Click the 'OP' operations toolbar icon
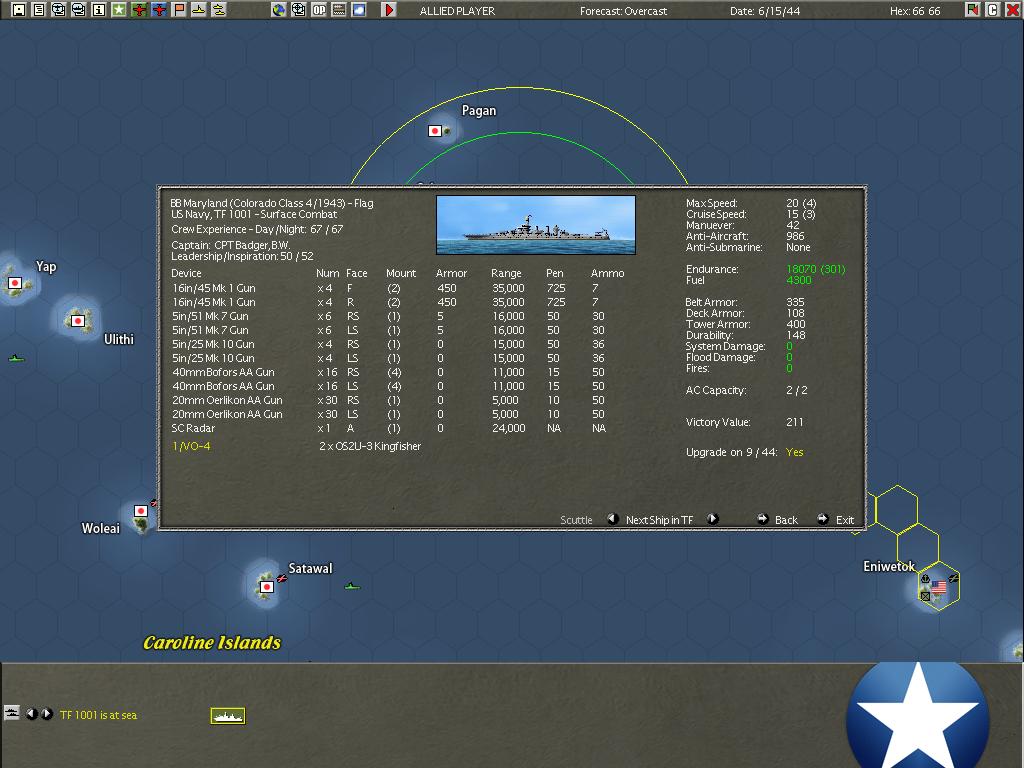The height and width of the screenshot is (768, 1024). 319,10
